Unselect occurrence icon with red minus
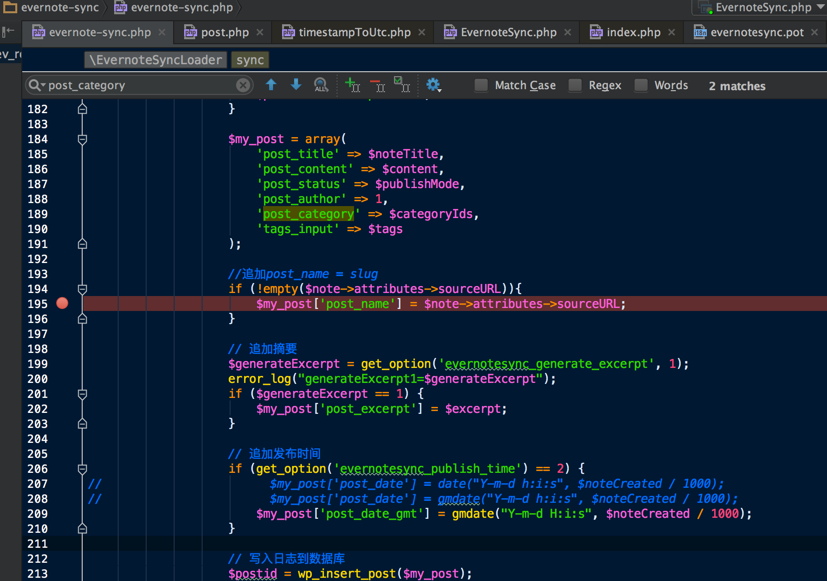 coord(377,85)
